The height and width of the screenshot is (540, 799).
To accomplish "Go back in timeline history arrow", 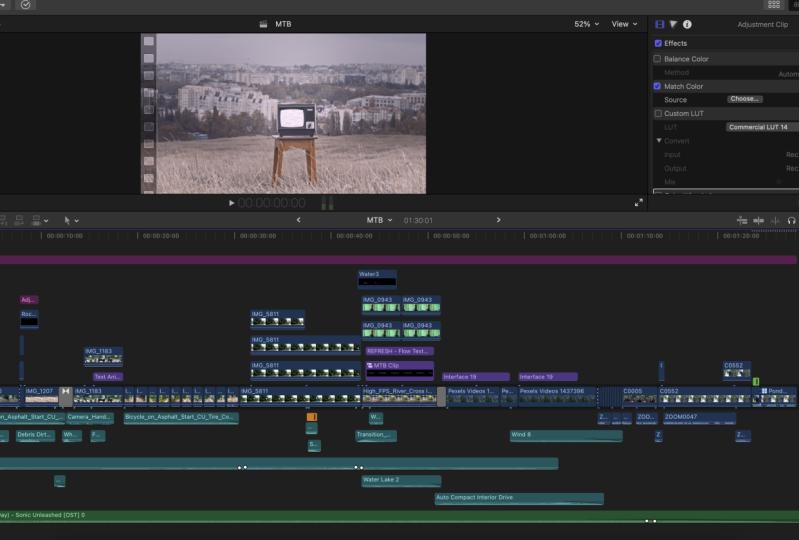I will [x=299, y=220].
